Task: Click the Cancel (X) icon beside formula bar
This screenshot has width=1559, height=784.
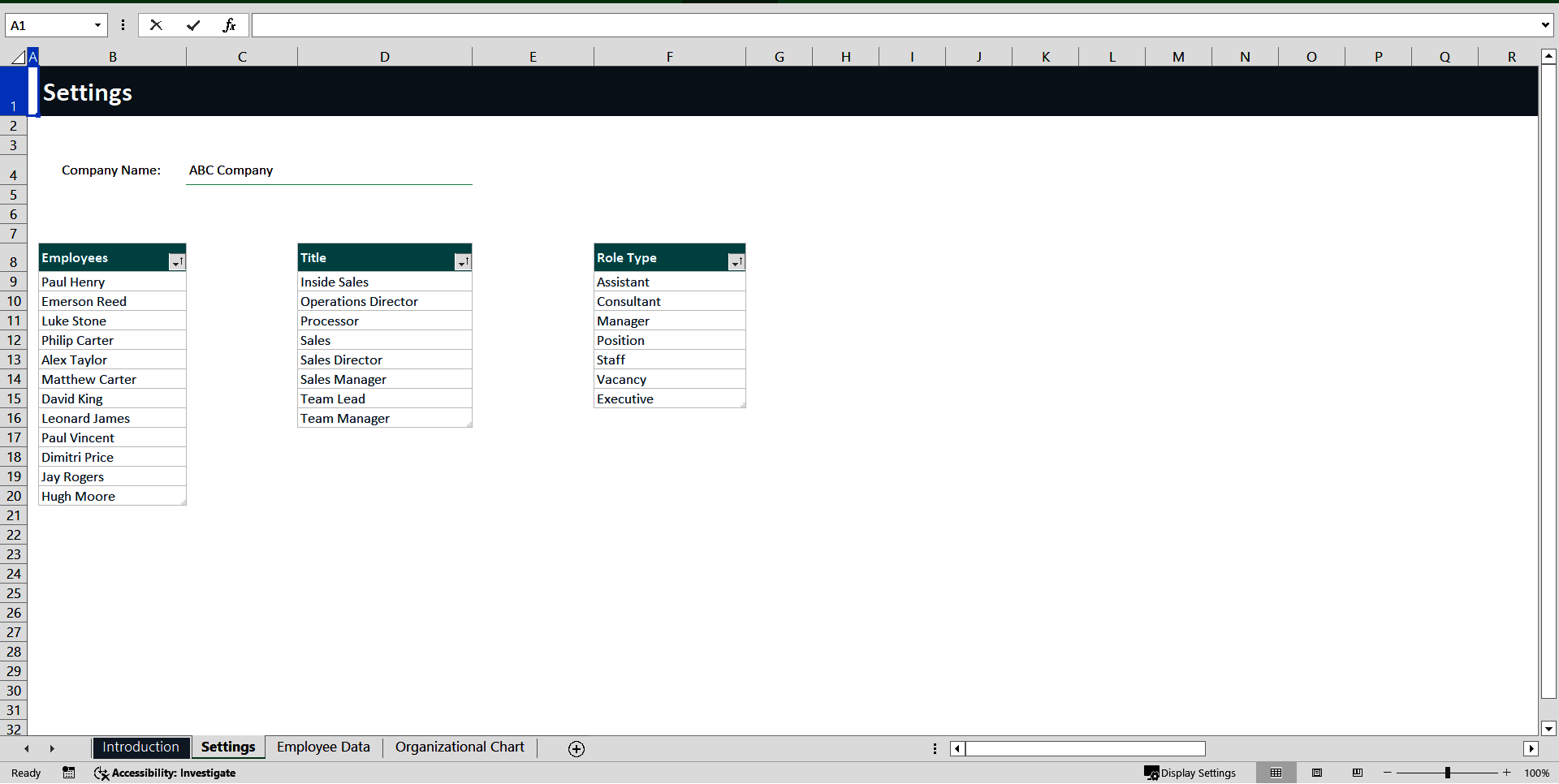Action: (x=156, y=25)
